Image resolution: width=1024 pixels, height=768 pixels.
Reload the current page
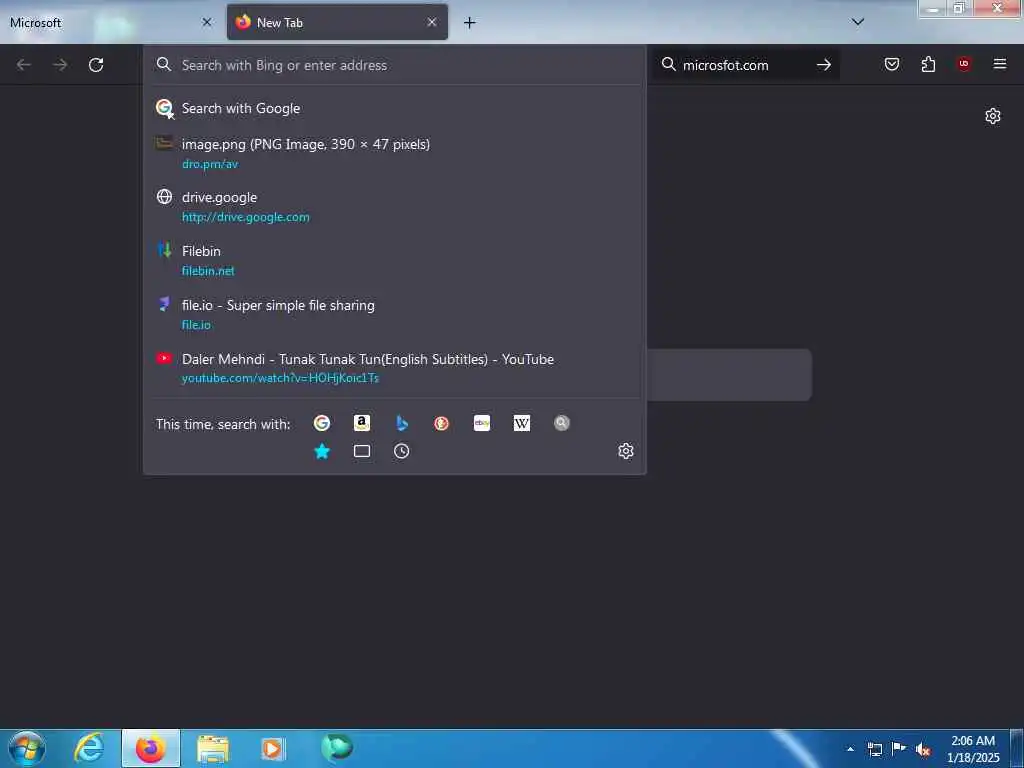click(x=96, y=65)
